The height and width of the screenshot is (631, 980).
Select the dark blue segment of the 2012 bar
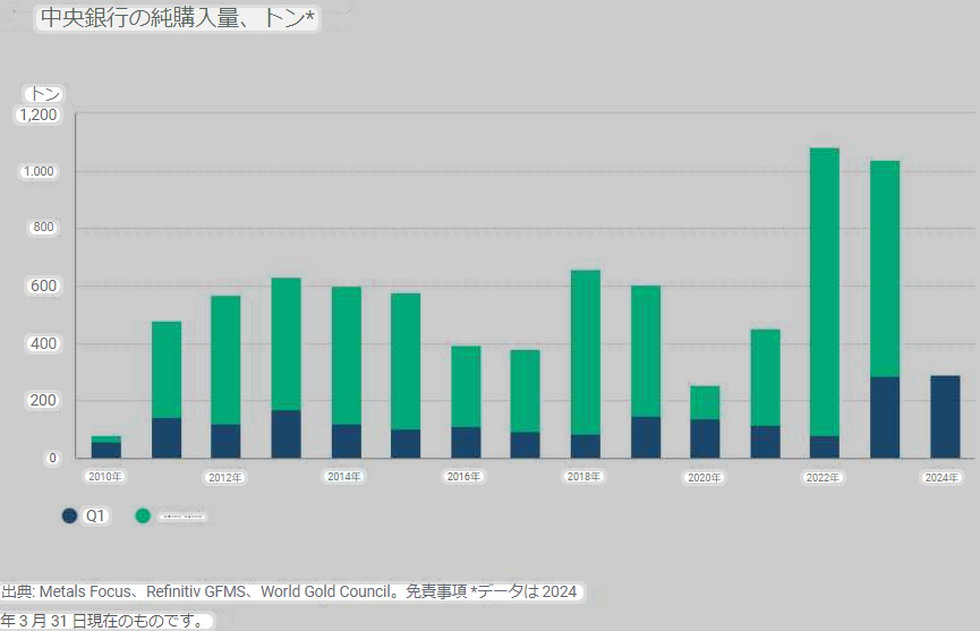pyautogui.click(x=225, y=441)
